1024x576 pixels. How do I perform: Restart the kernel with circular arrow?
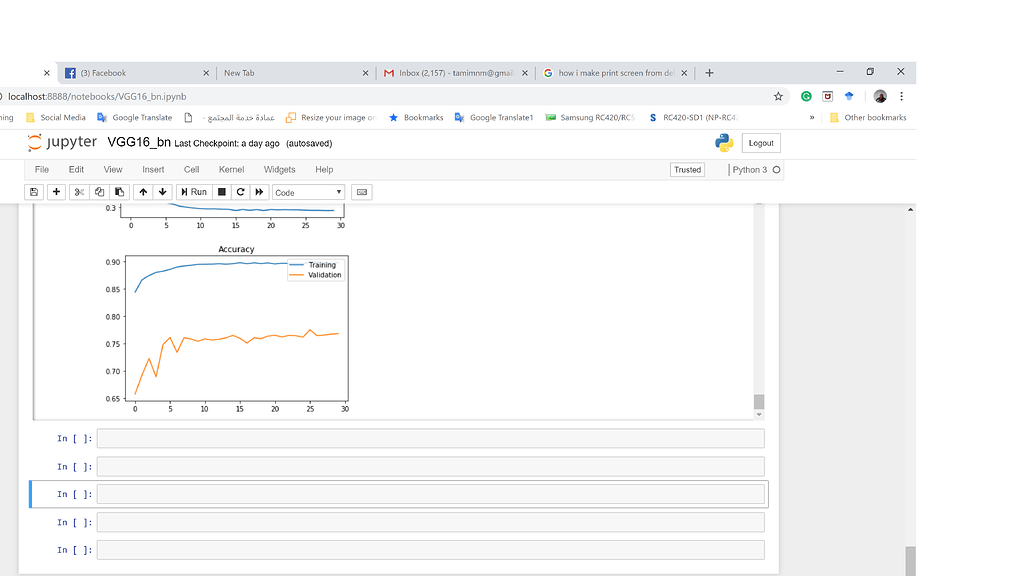pyautogui.click(x=241, y=192)
